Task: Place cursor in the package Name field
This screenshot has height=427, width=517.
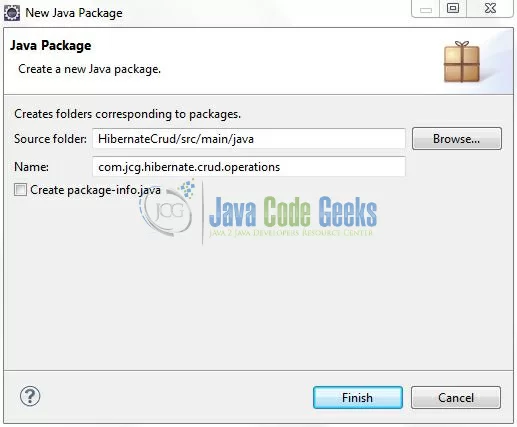Action: pos(249,167)
